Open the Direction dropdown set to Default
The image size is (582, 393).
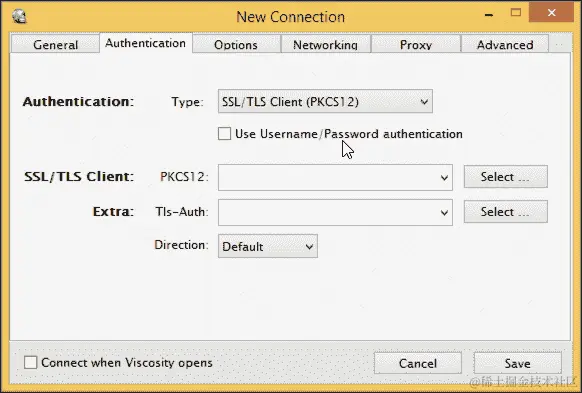pos(268,246)
